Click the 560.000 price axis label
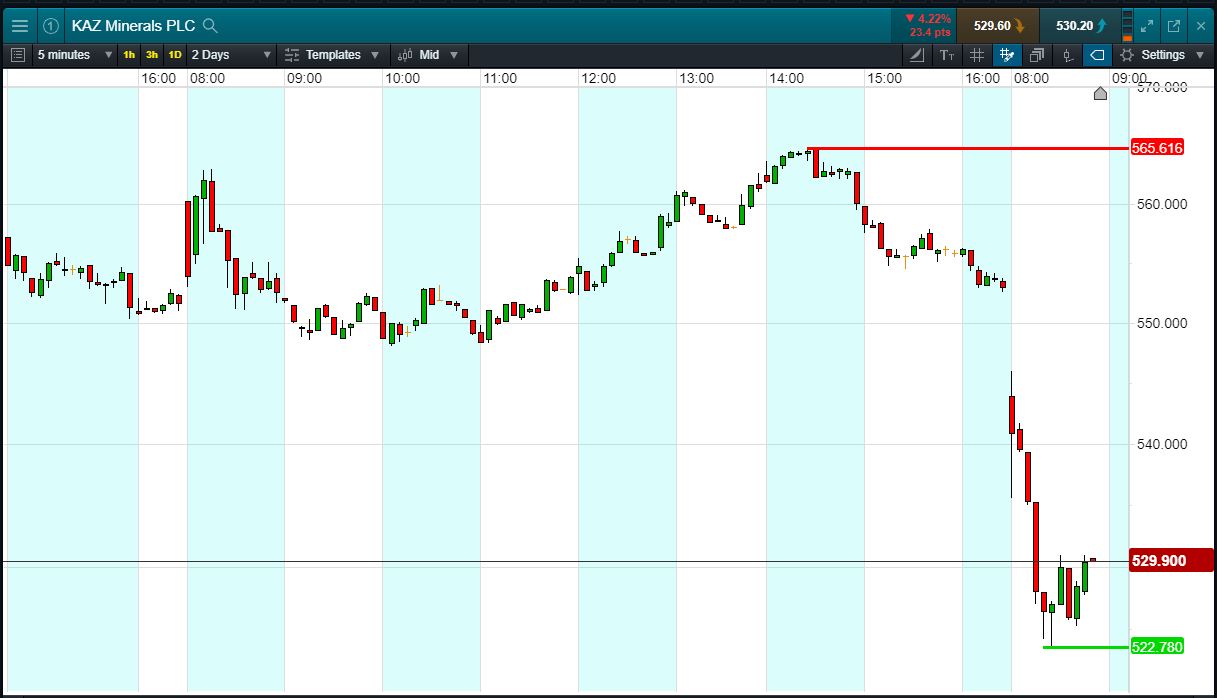 tap(1162, 204)
